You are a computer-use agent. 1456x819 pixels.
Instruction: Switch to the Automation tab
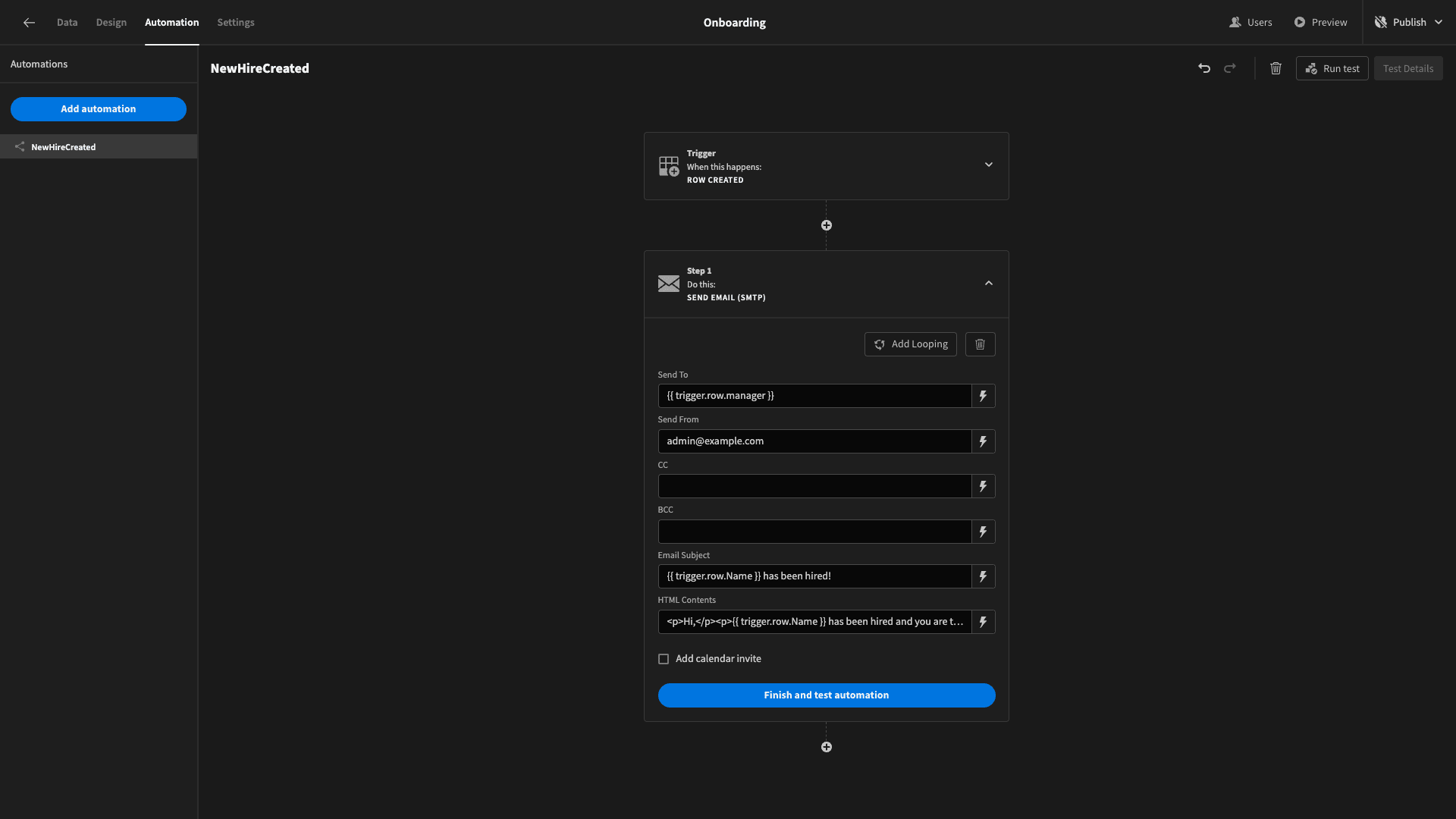pos(172,23)
